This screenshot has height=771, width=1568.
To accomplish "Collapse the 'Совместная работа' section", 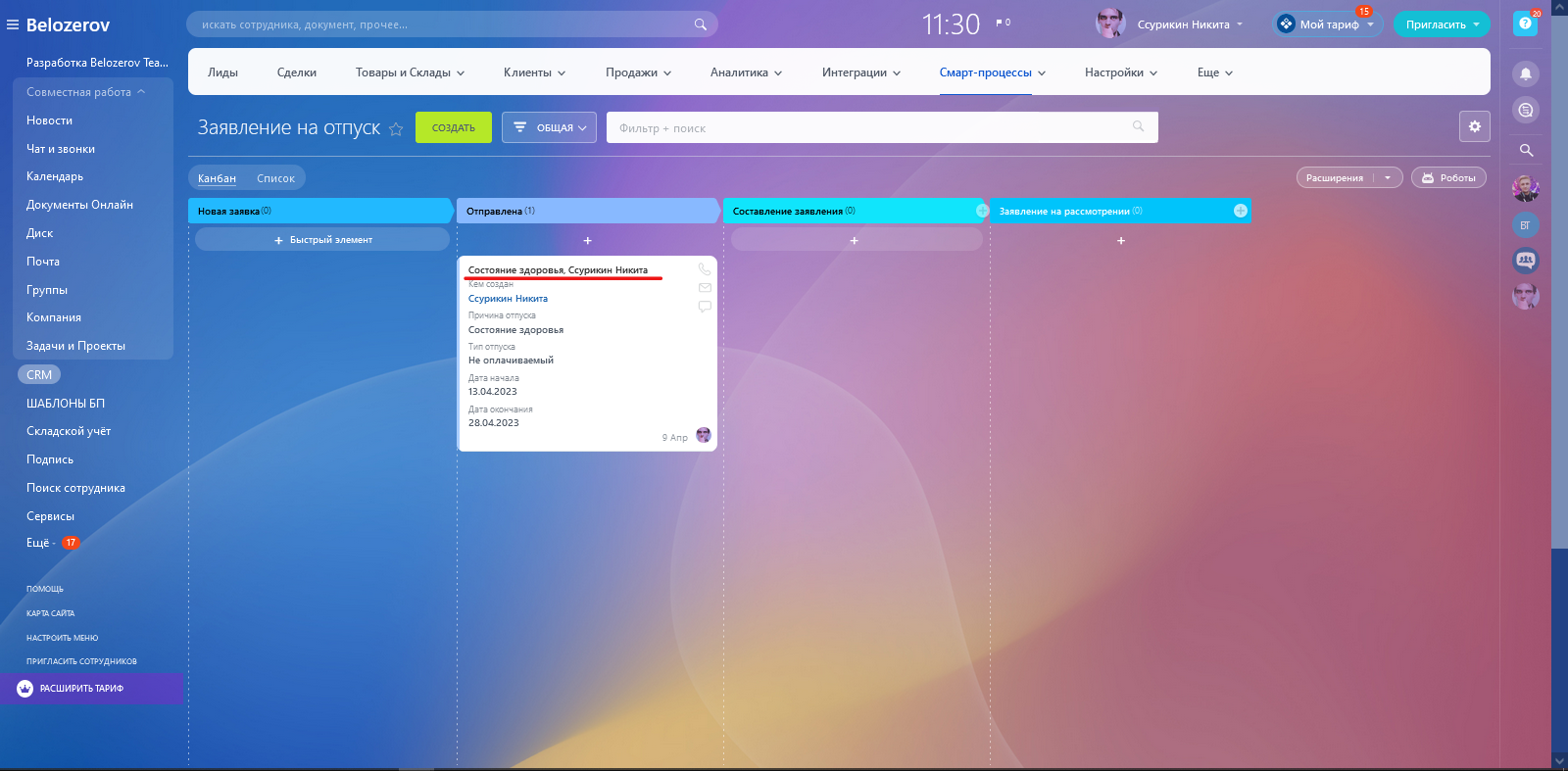I will pos(86,92).
